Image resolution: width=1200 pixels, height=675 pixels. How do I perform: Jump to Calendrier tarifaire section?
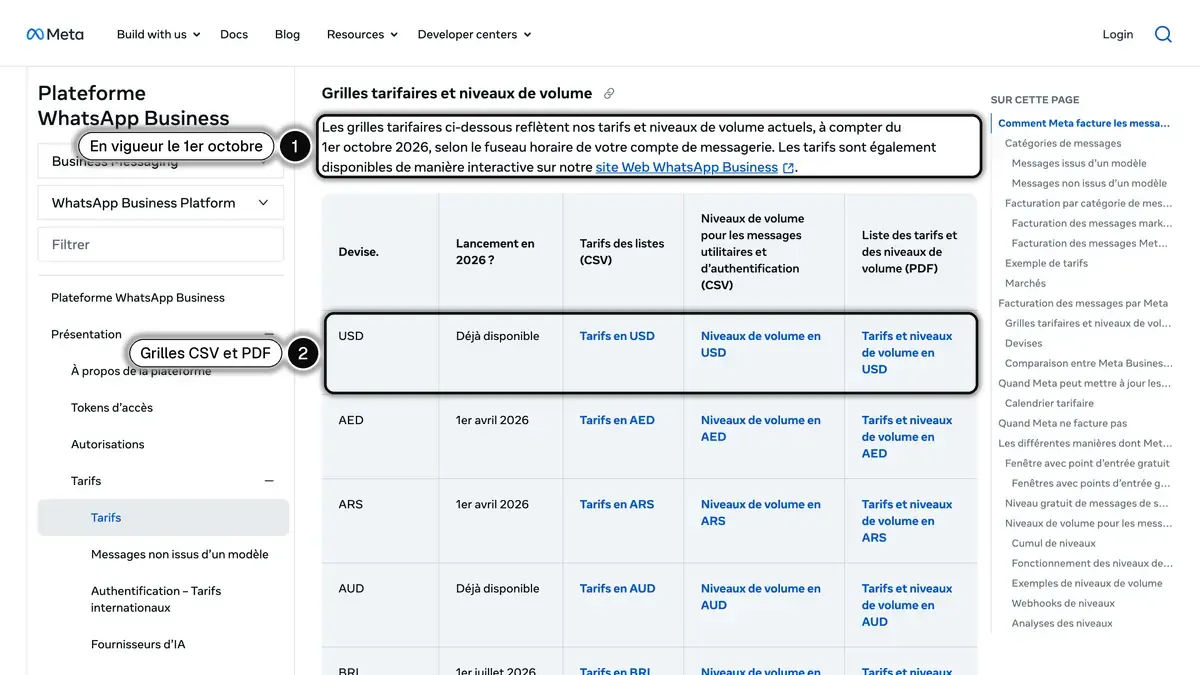(1049, 403)
